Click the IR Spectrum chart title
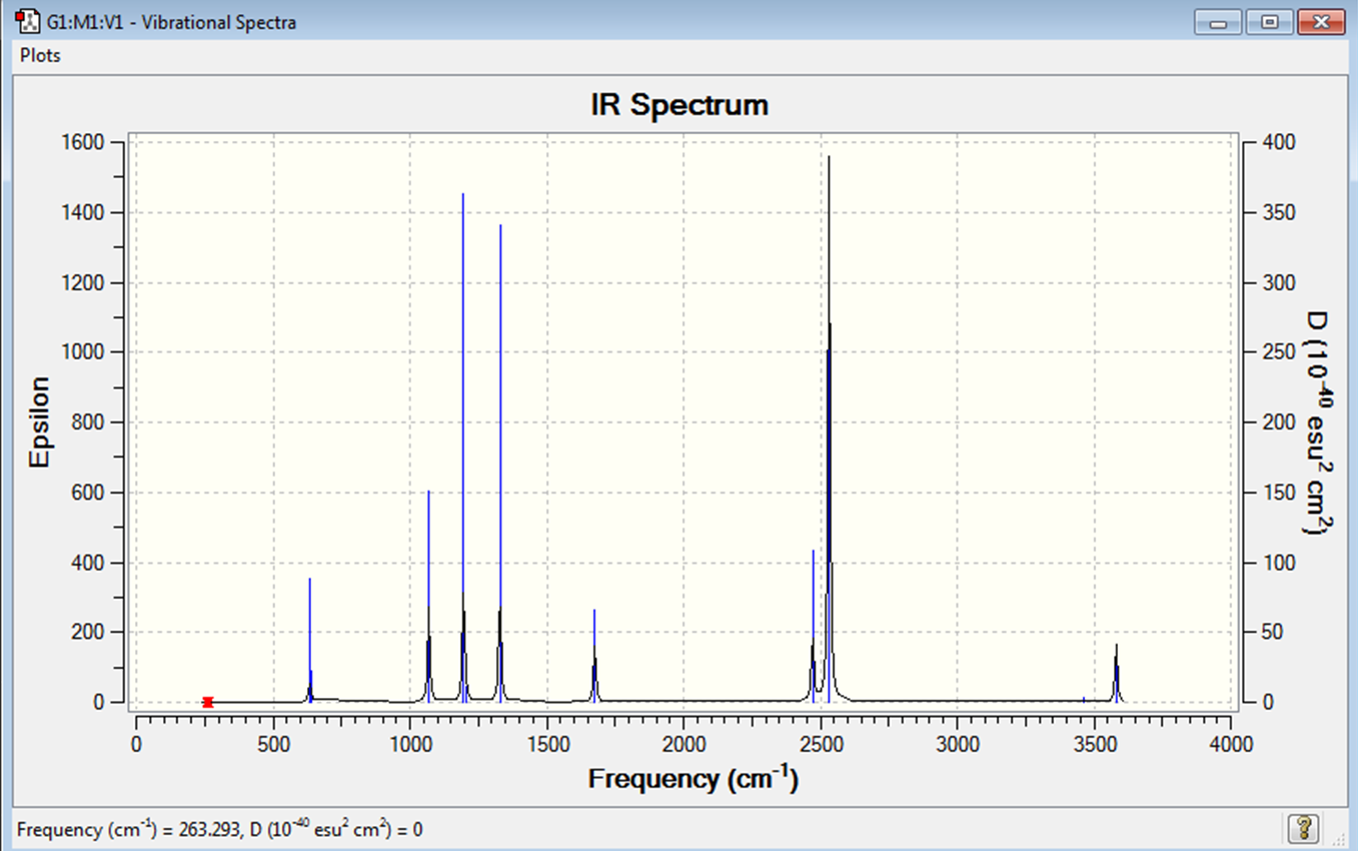Viewport: 1358px width, 851px height. click(680, 105)
